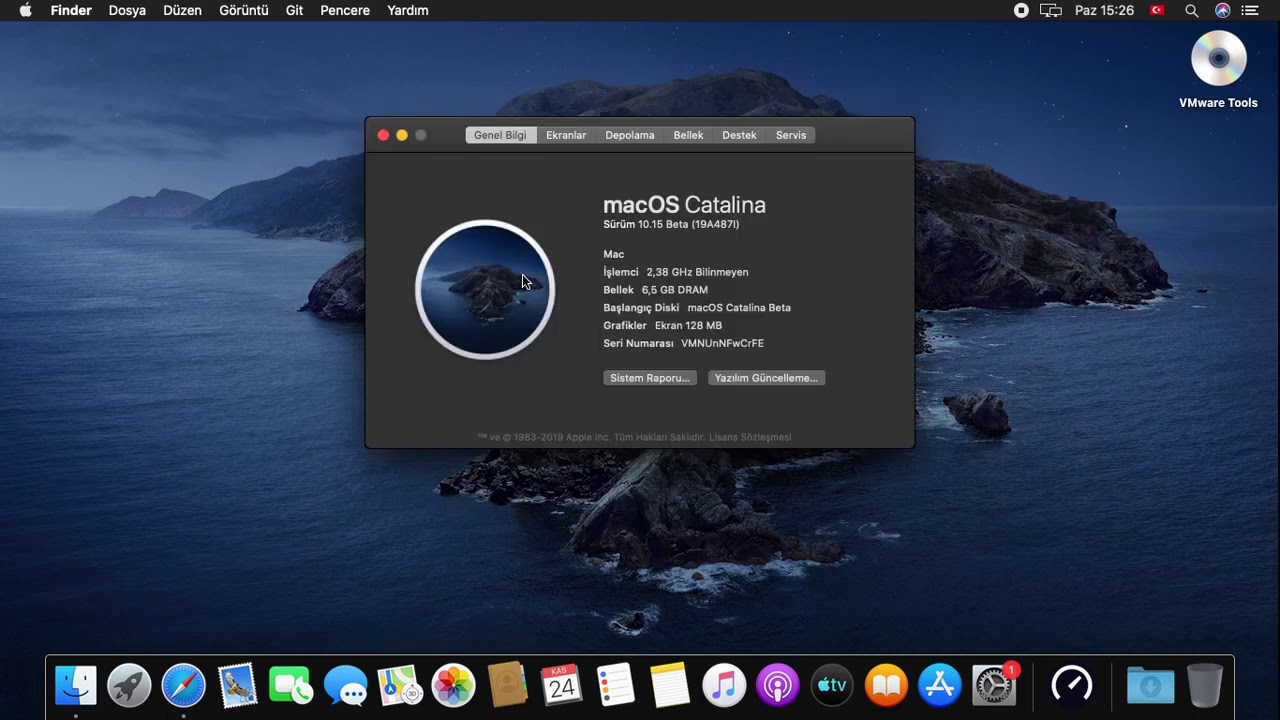Click Turkish flag input source icon
The height and width of the screenshot is (720, 1280).
coord(1157,10)
